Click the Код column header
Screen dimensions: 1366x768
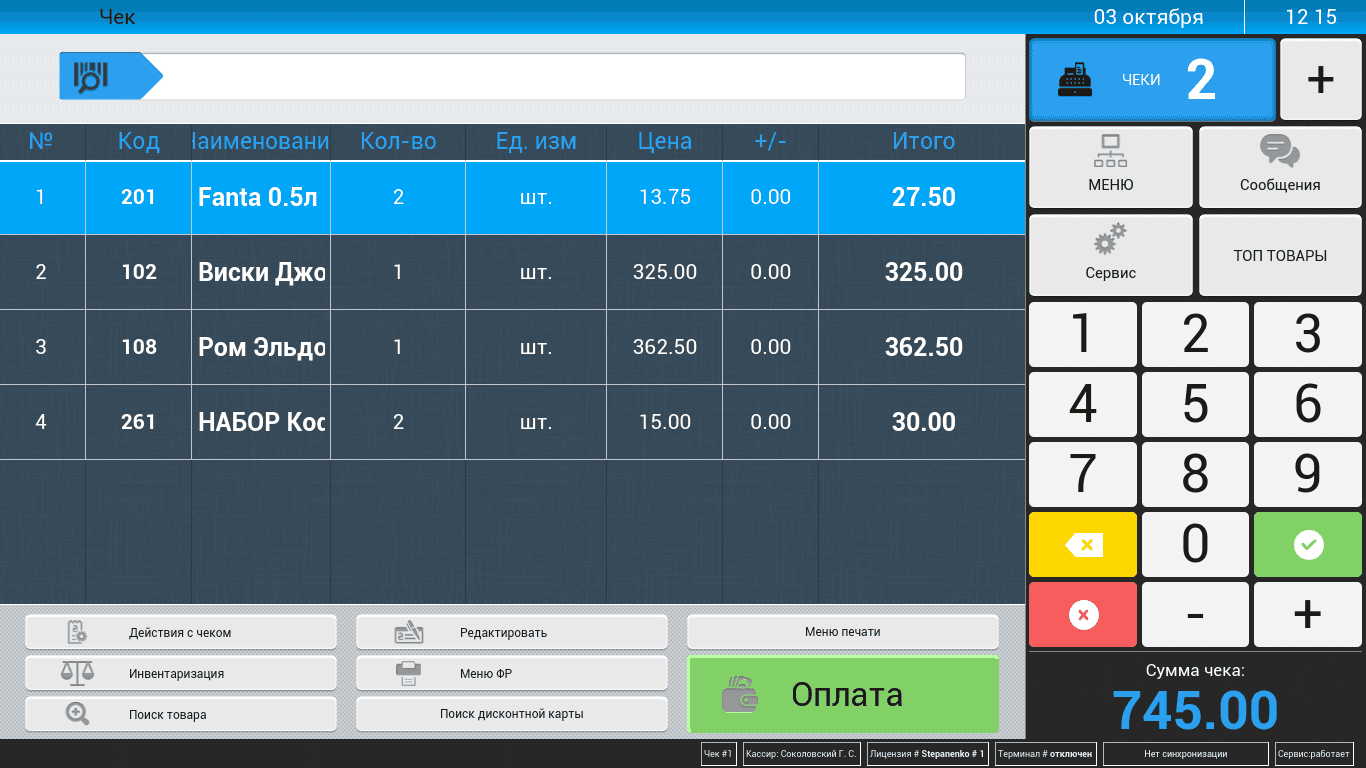coord(138,142)
